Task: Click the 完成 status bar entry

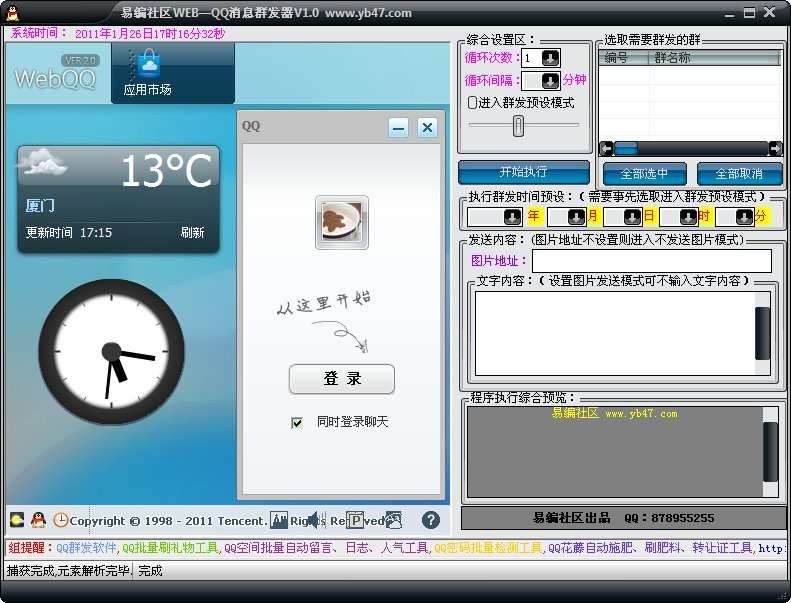Action: (x=150, y=571)
